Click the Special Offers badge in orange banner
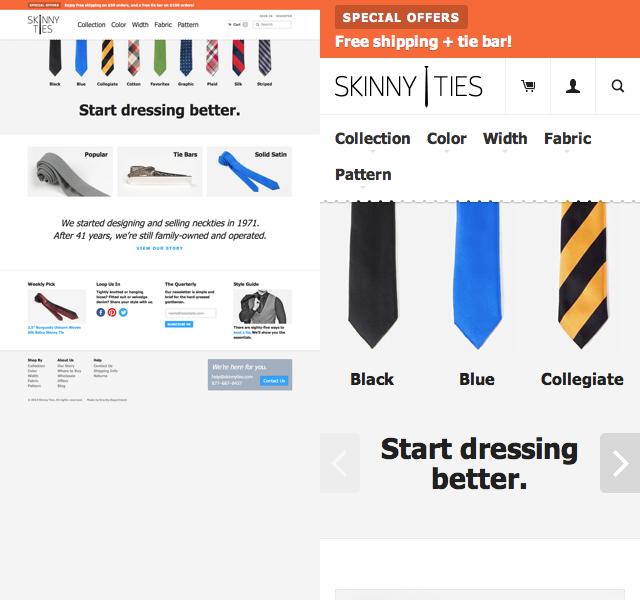 [401, 18]
